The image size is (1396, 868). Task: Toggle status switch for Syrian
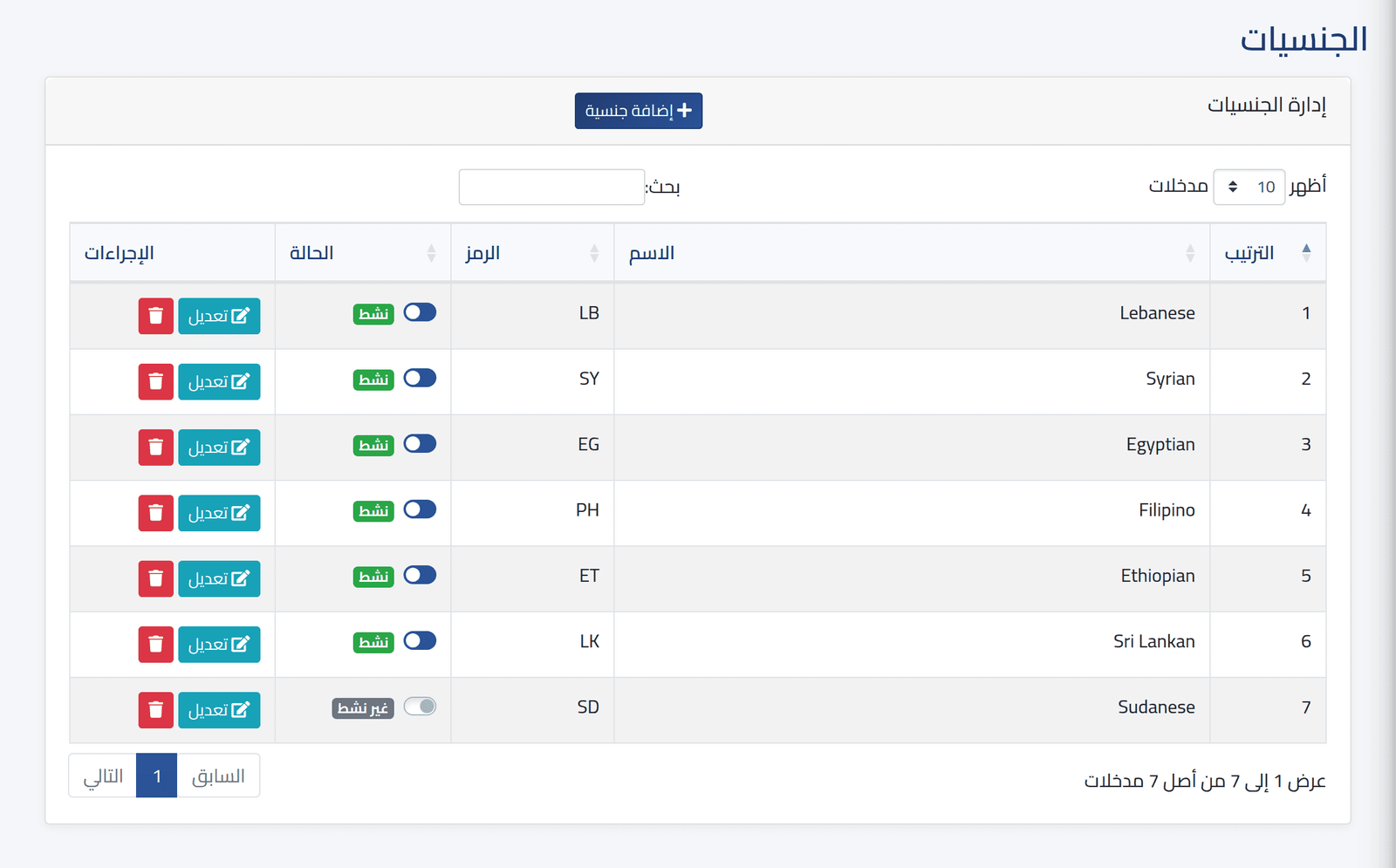point(420,378)
